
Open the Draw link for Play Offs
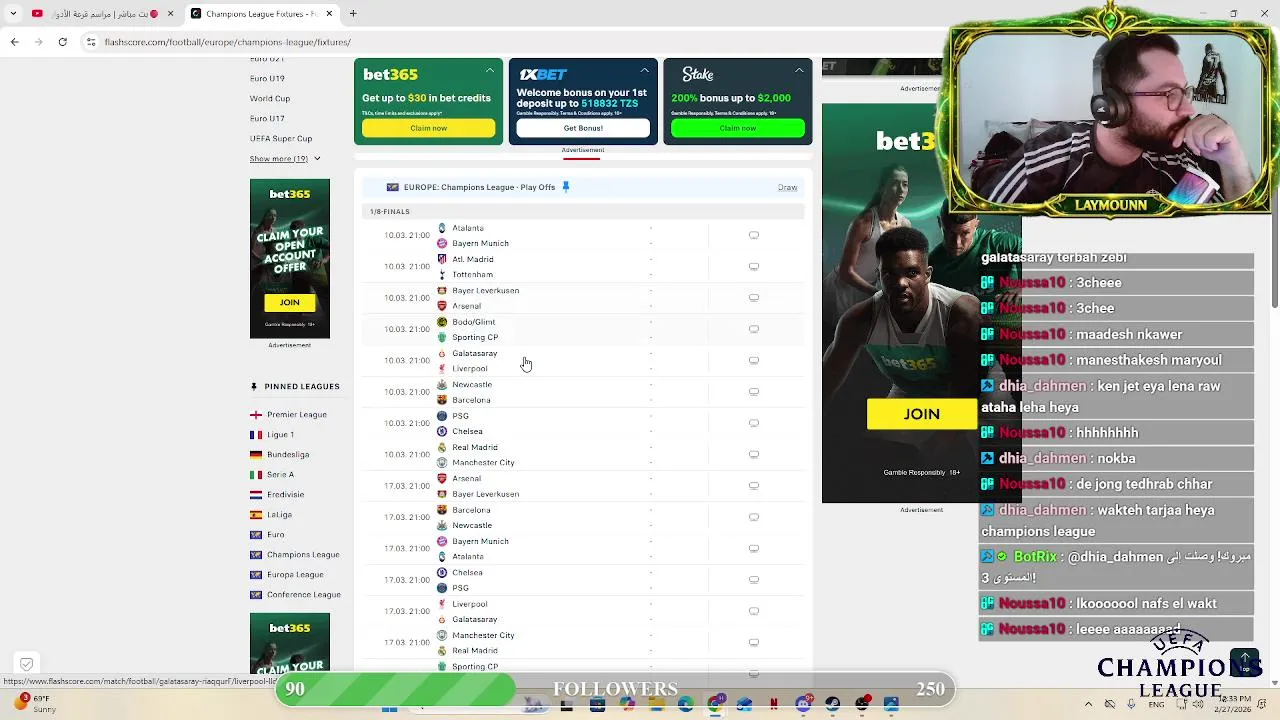click(x=787, y=187)
